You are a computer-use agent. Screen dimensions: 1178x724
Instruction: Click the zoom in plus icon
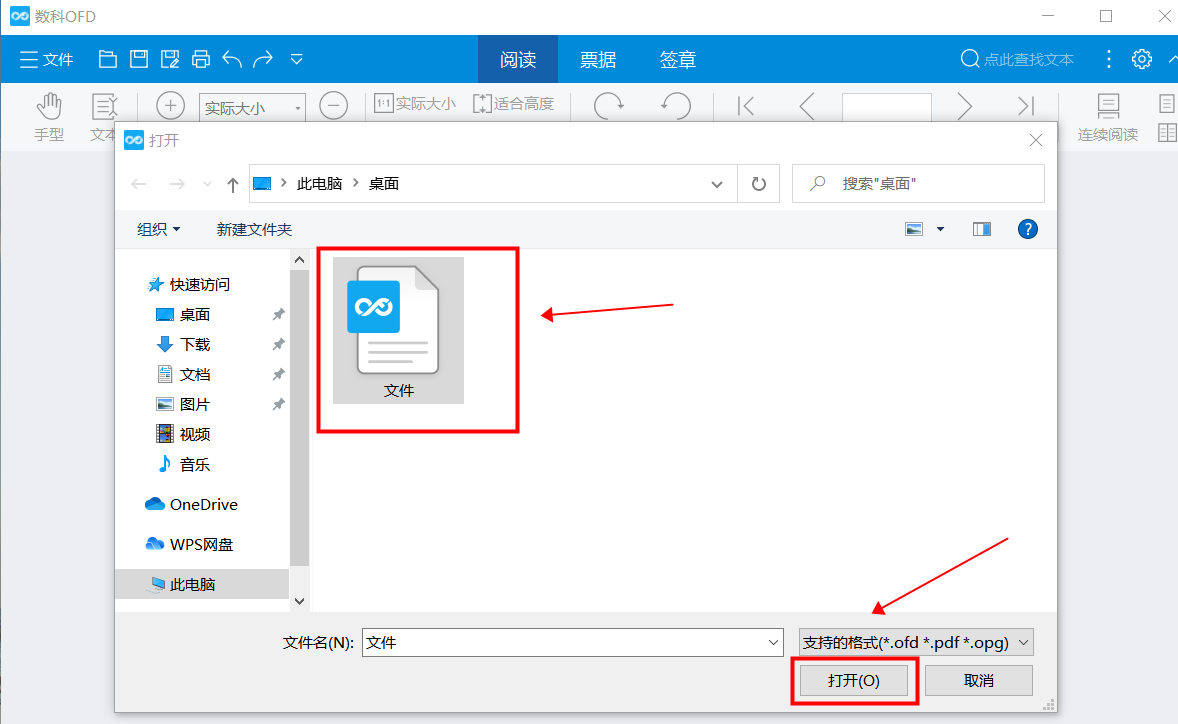click(x=171, y=106)
